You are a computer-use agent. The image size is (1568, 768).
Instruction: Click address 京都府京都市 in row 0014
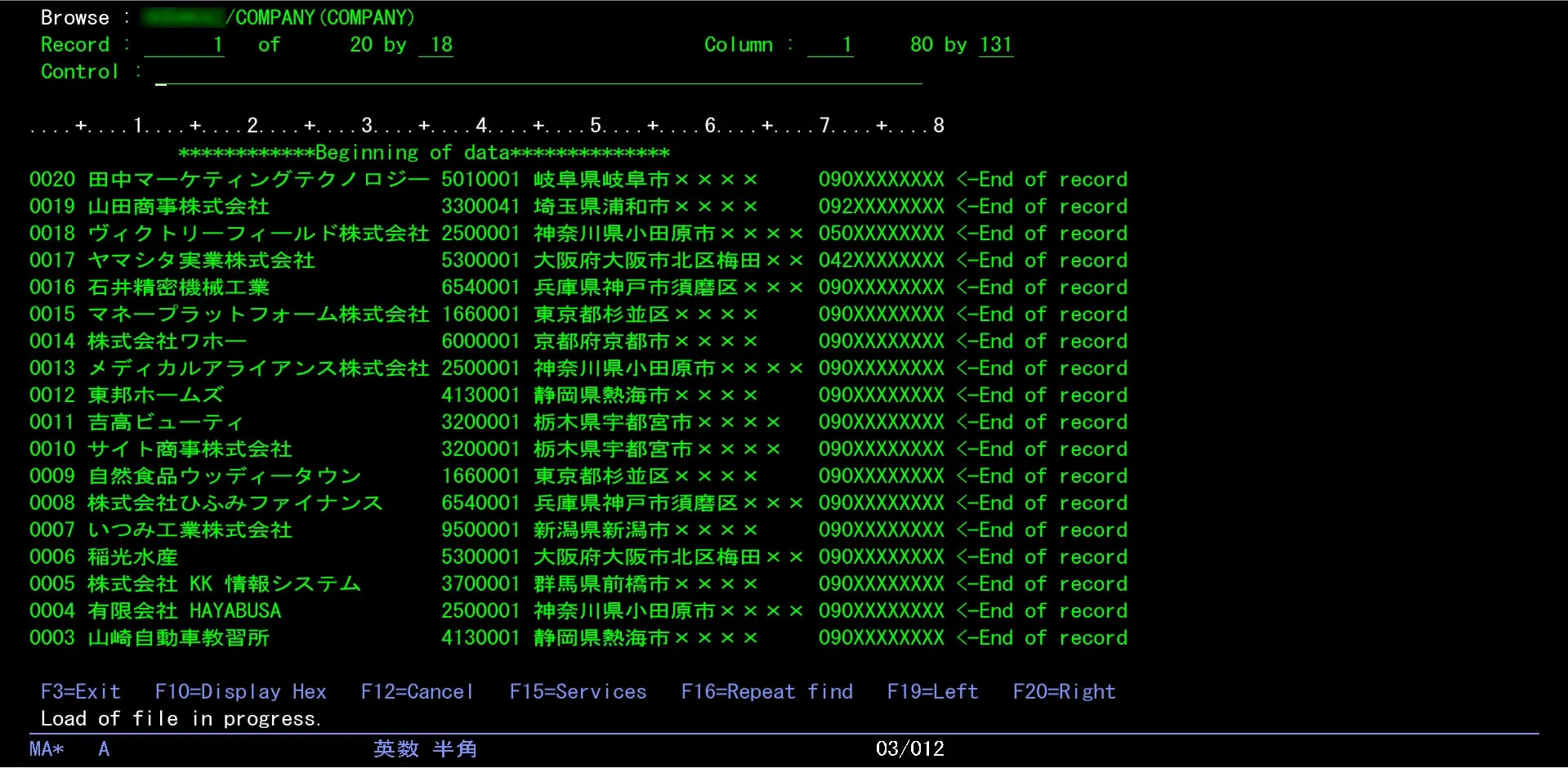[x=601, y=341]
